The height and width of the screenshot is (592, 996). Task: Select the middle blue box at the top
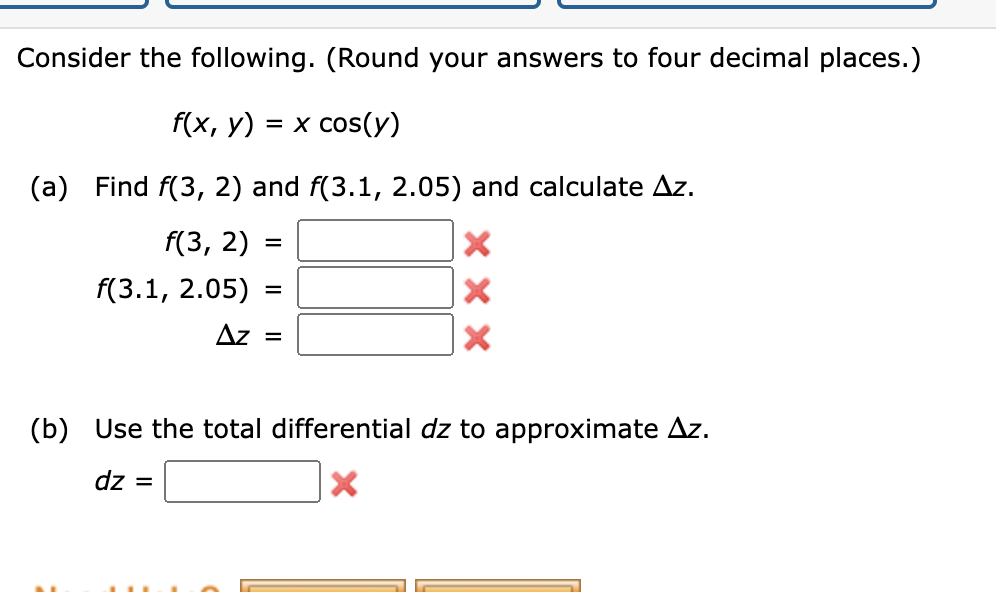click(x=351, y=8)
